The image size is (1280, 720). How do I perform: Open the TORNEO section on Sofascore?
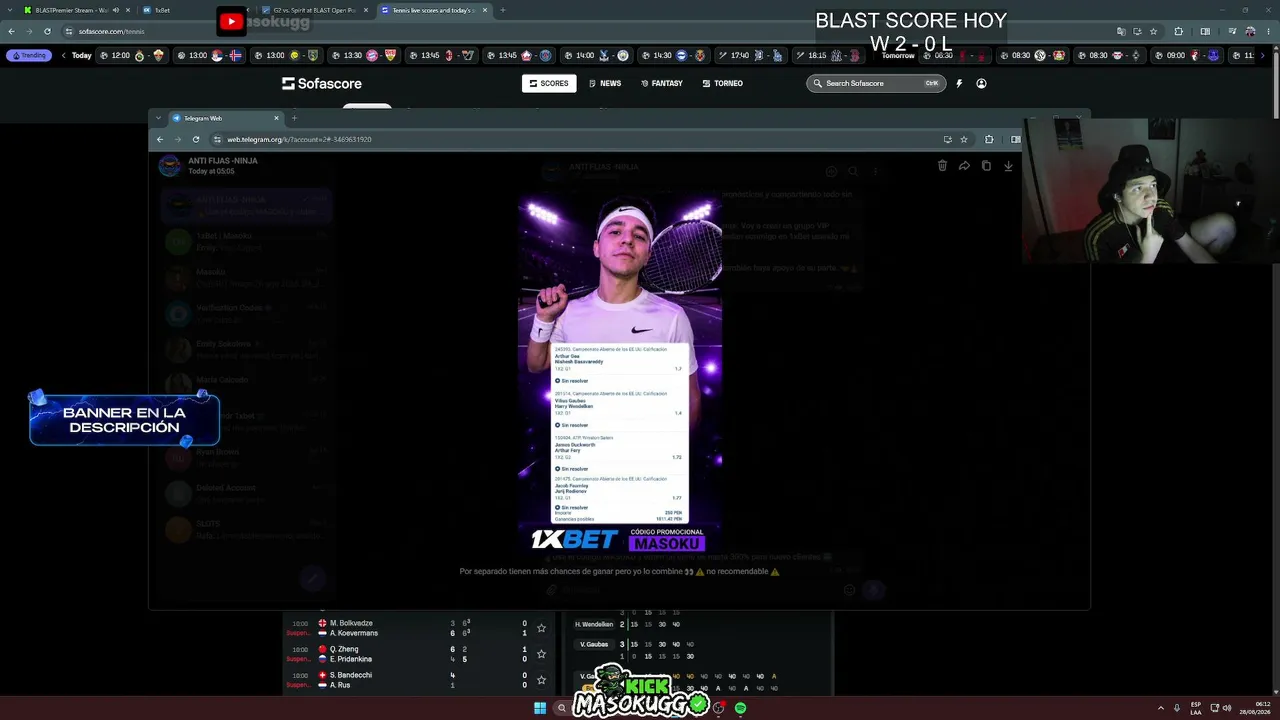click(x=722, y=83)
